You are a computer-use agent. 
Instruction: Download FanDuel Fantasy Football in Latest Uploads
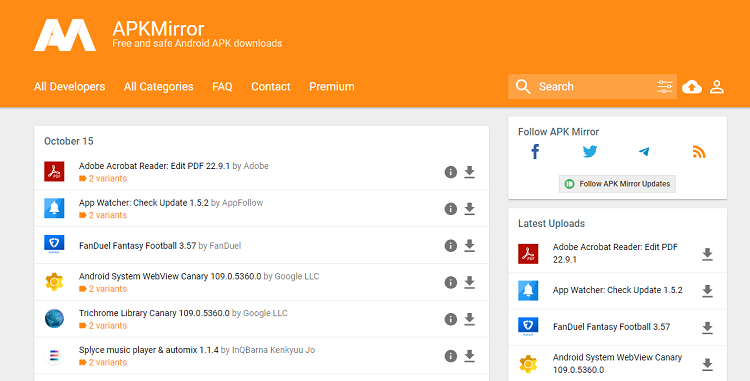point(707,328)
